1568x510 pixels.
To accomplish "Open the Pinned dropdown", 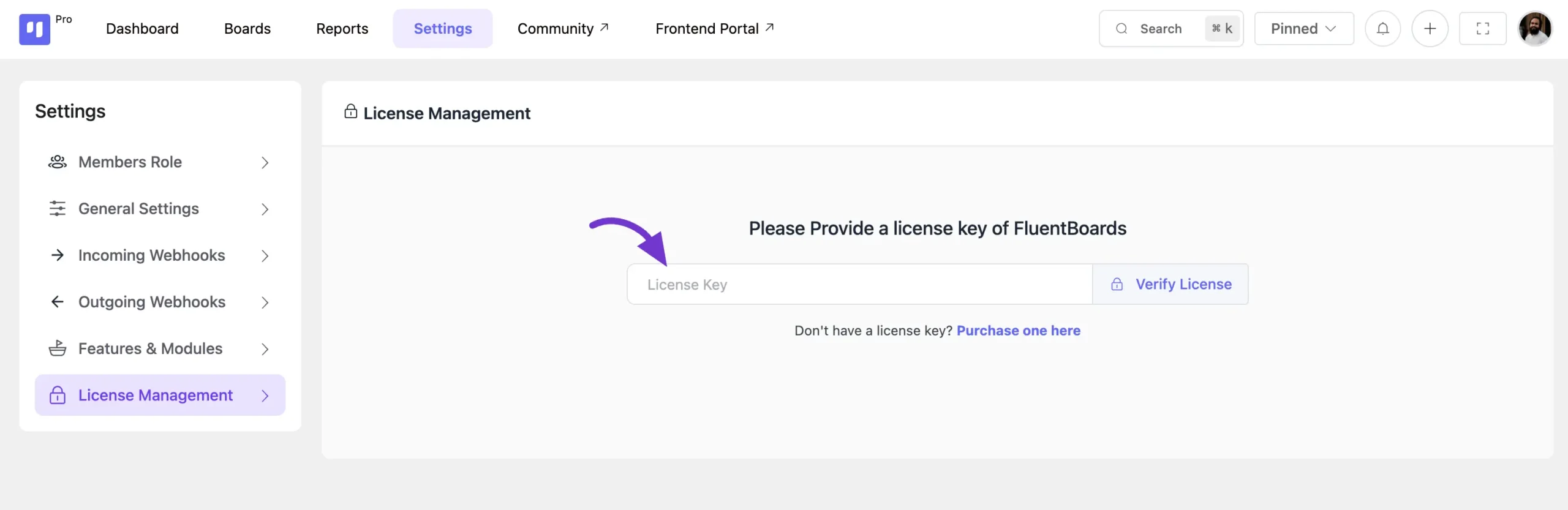I will (x=1303, y=29).
